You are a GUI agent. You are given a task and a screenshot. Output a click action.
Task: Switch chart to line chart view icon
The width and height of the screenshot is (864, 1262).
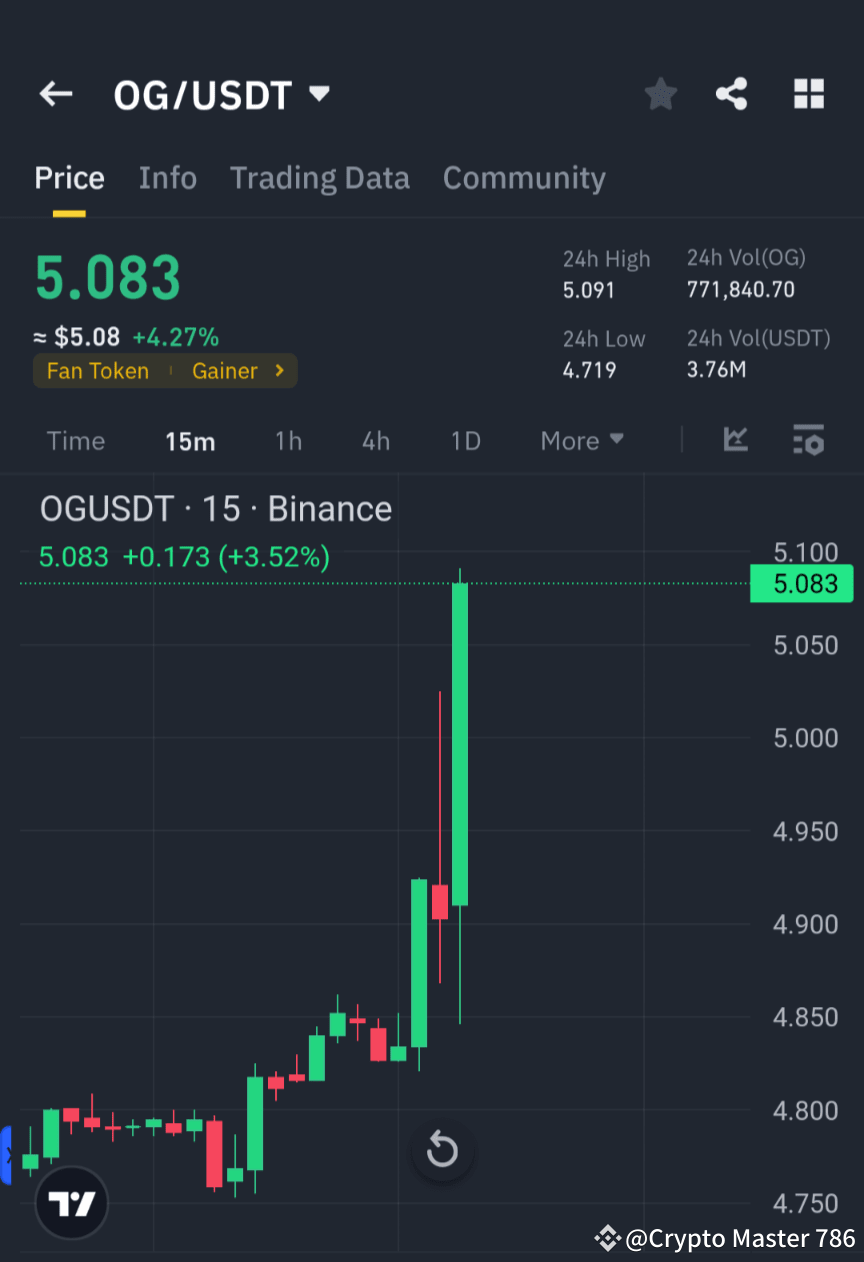tap(736, 440)
